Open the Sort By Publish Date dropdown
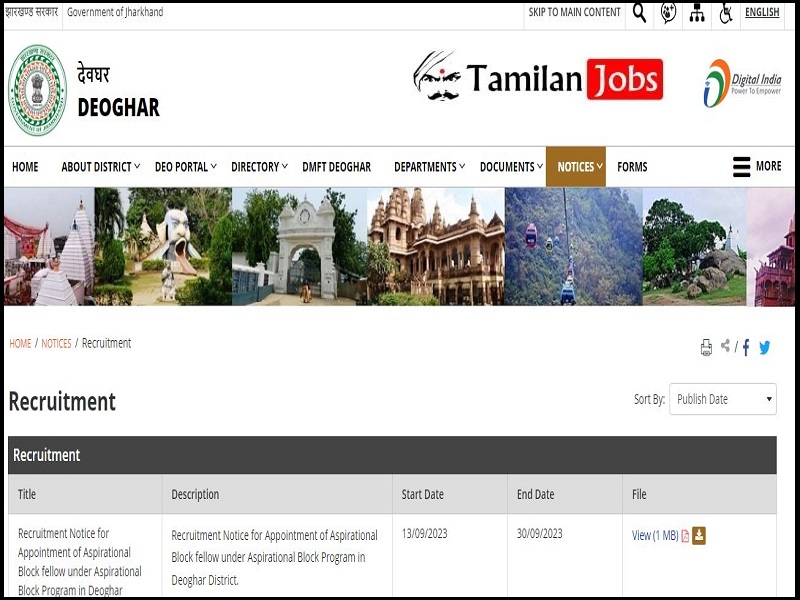Screen dimensions: 800x600 click(723, 399)
